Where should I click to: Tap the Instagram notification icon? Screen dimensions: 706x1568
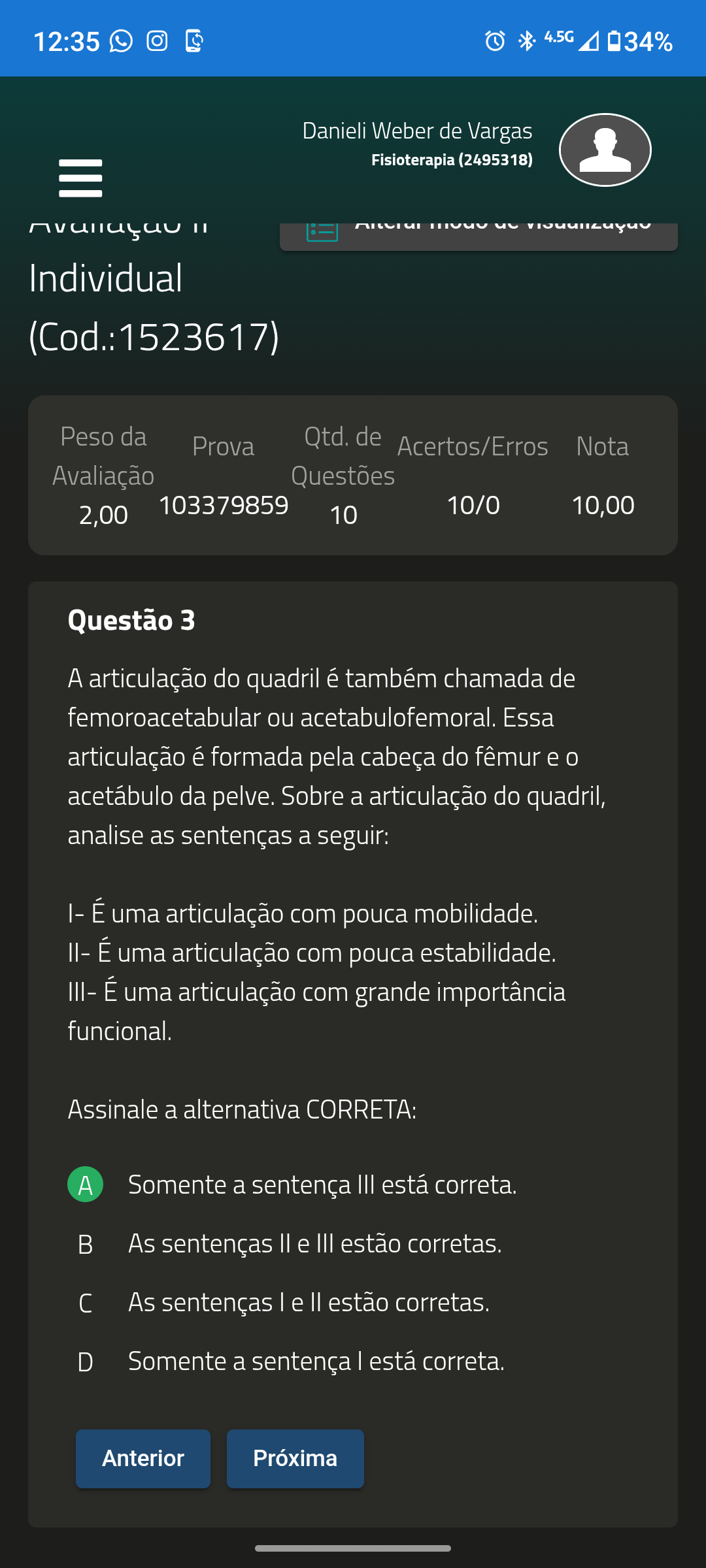tap(157, 41)
